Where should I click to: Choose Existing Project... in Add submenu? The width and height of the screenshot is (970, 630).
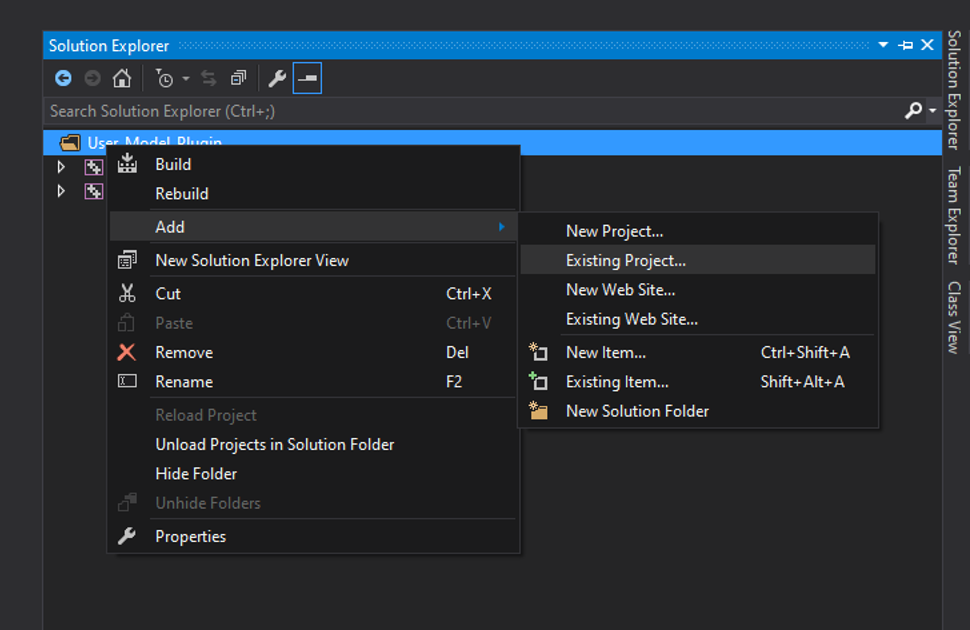pyautogui.click(x=698, y=261)
